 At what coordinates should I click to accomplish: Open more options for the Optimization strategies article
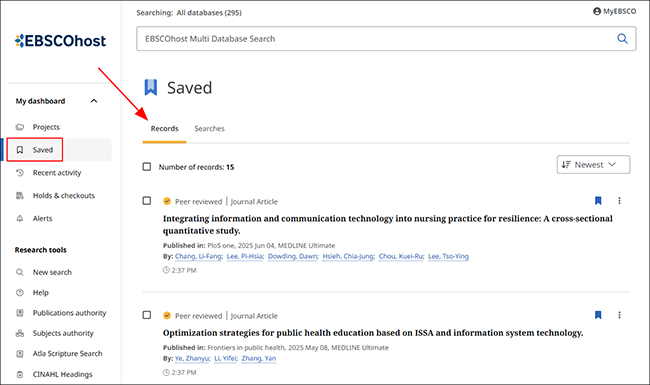click(x=619, y=315)
